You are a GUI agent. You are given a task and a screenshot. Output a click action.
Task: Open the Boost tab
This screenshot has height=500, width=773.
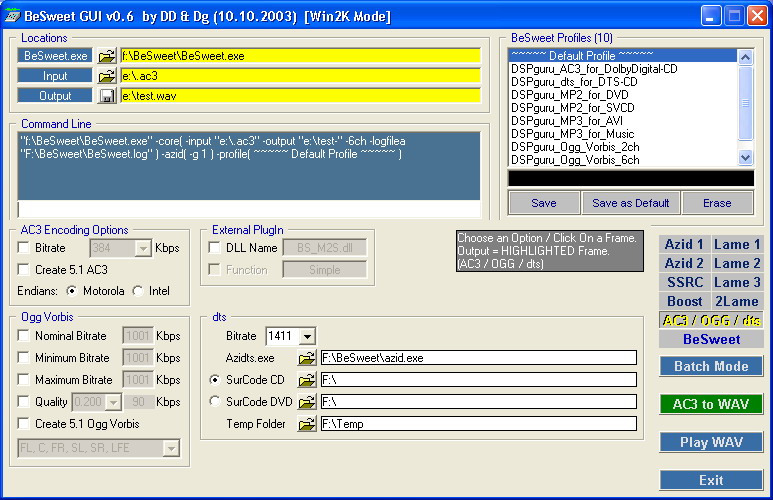[684, 301]
